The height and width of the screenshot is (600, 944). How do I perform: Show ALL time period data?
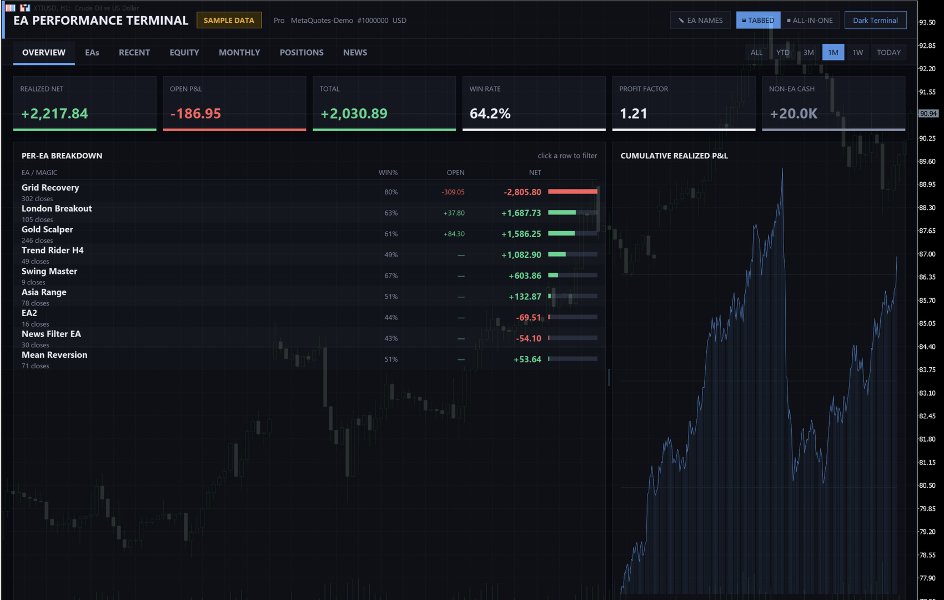756,52
